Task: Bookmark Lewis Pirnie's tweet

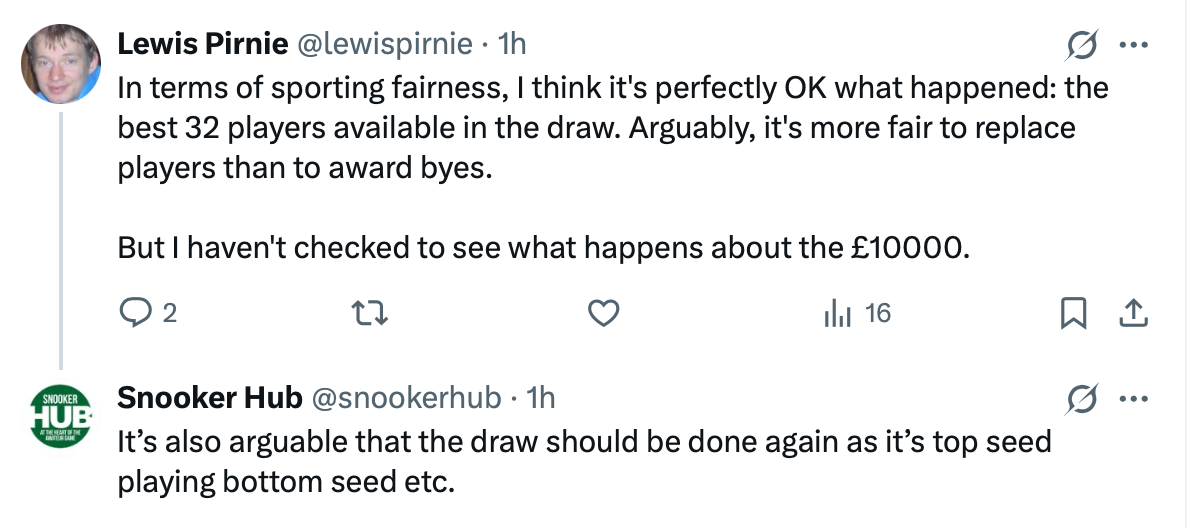Action: (1072, 314)
